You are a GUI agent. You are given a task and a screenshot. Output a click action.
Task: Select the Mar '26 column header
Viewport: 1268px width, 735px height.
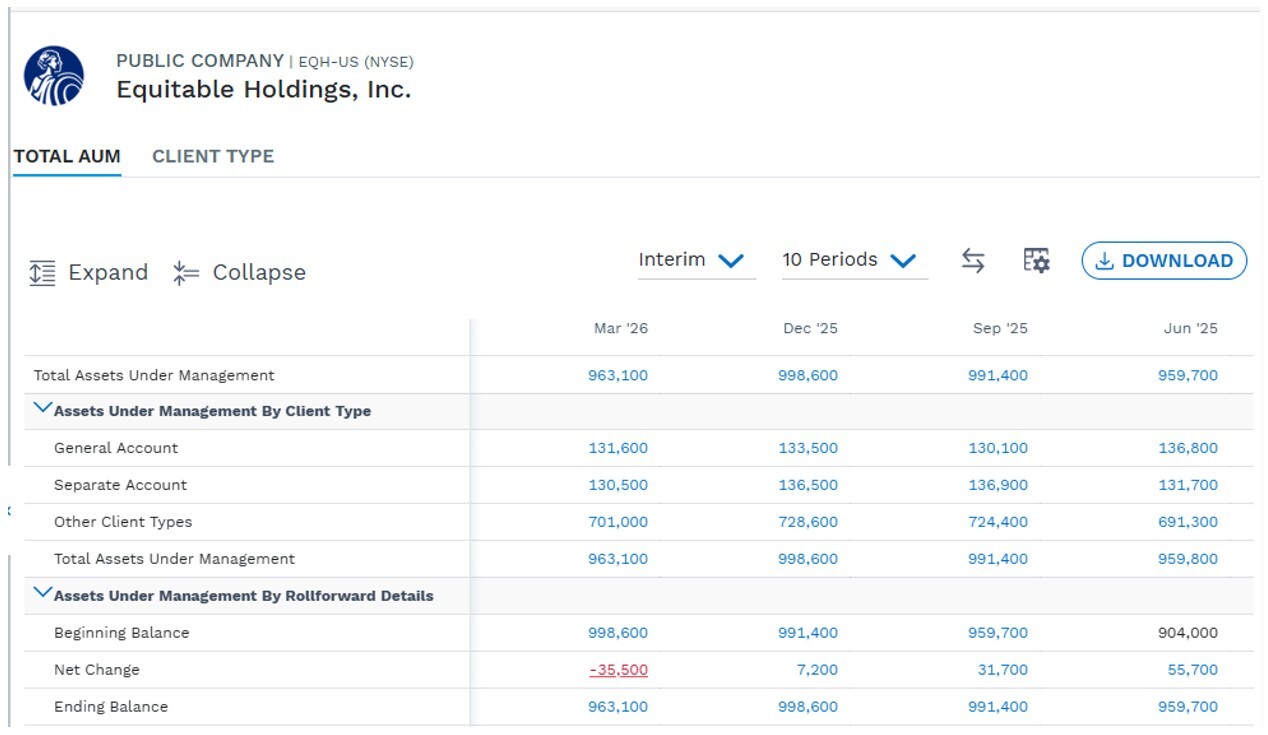pos(621,329)
